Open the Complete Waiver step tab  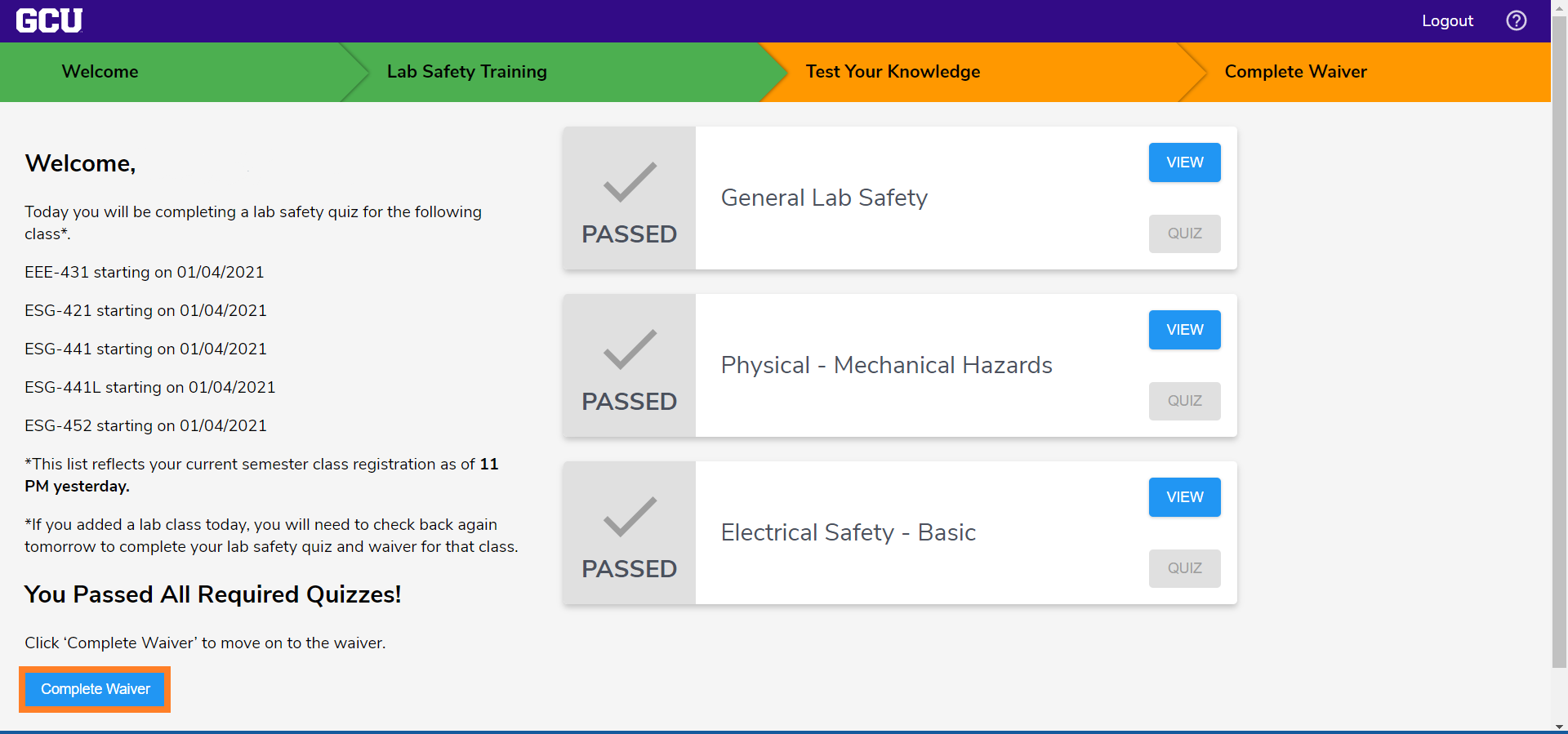1295,72
